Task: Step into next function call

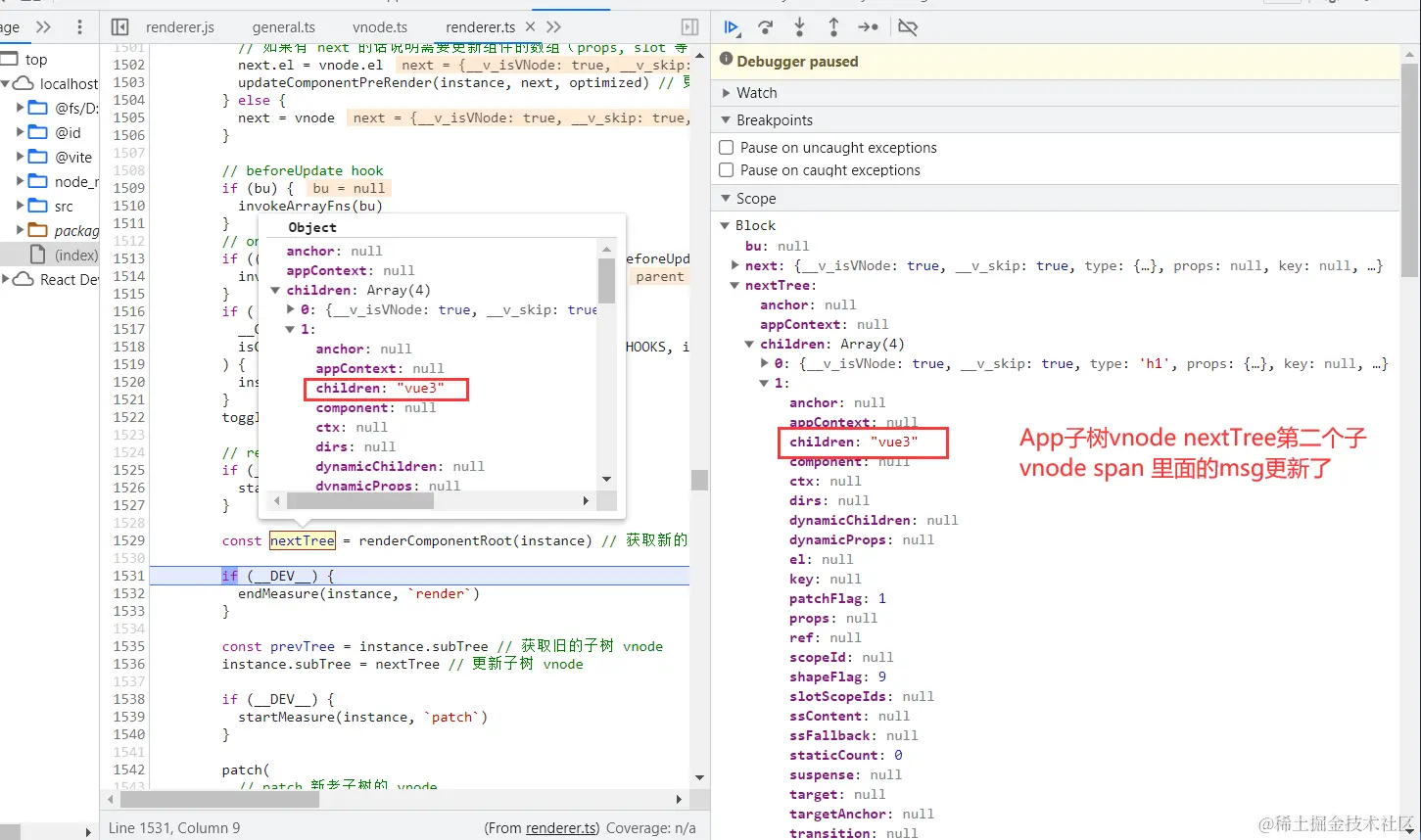Action: pyautogui.click(x=800, y=27)
